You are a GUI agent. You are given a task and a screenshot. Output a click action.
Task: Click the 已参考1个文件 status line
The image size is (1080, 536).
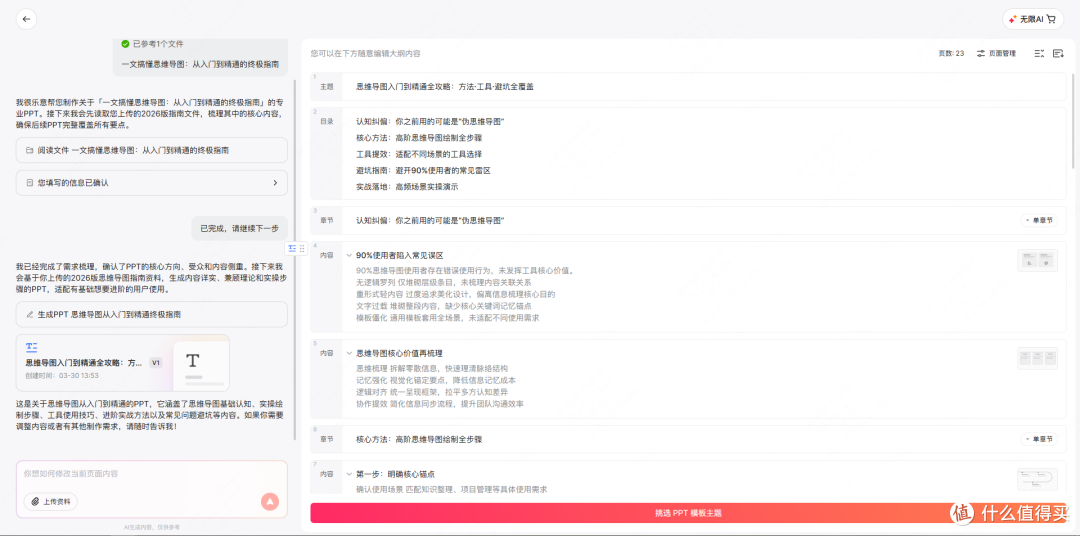[152, 43]
